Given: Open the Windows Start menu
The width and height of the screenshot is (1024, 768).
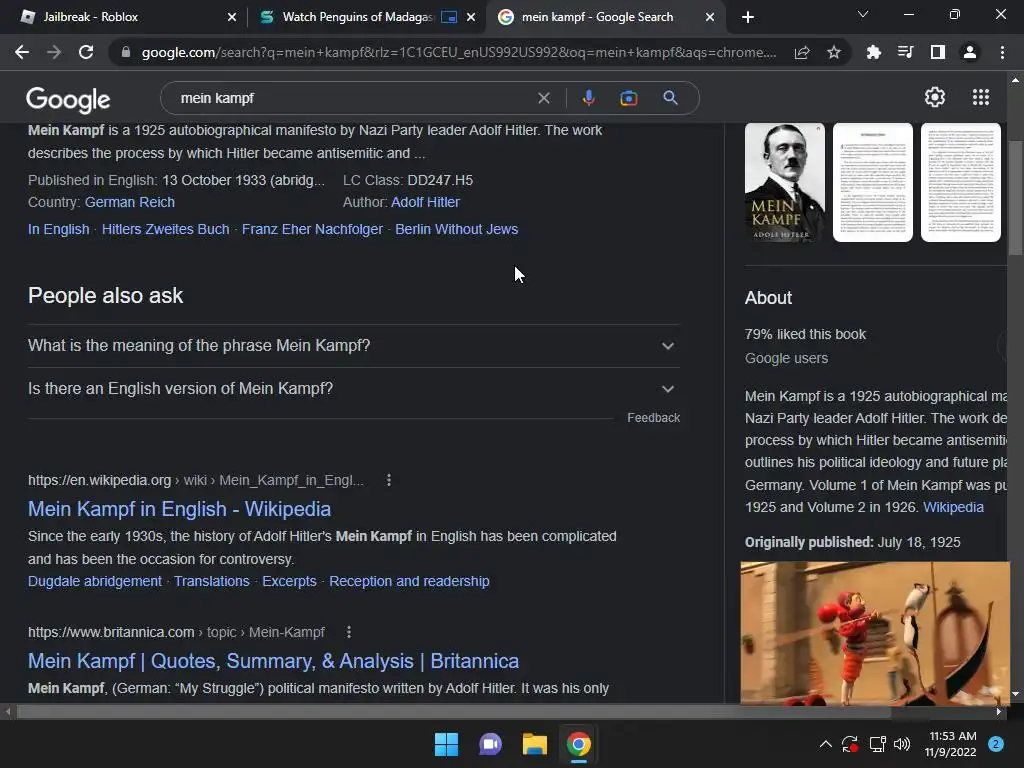Looking at the screenshot, I should (447, 744).
